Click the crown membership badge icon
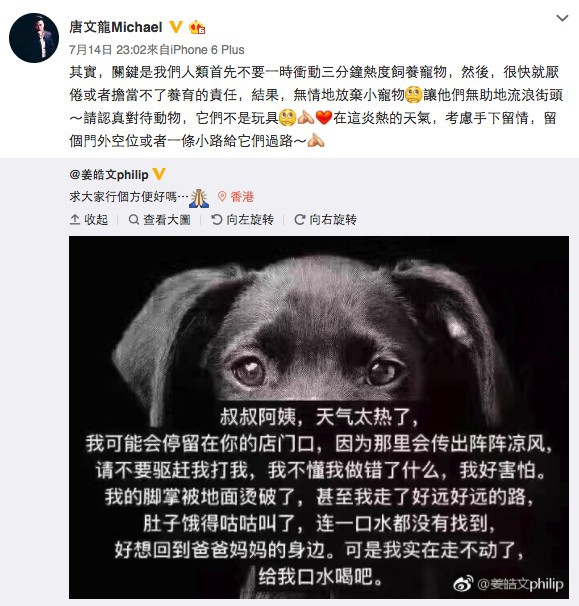The width and height of the screenshot is (579, 606). tap(197, 27)
